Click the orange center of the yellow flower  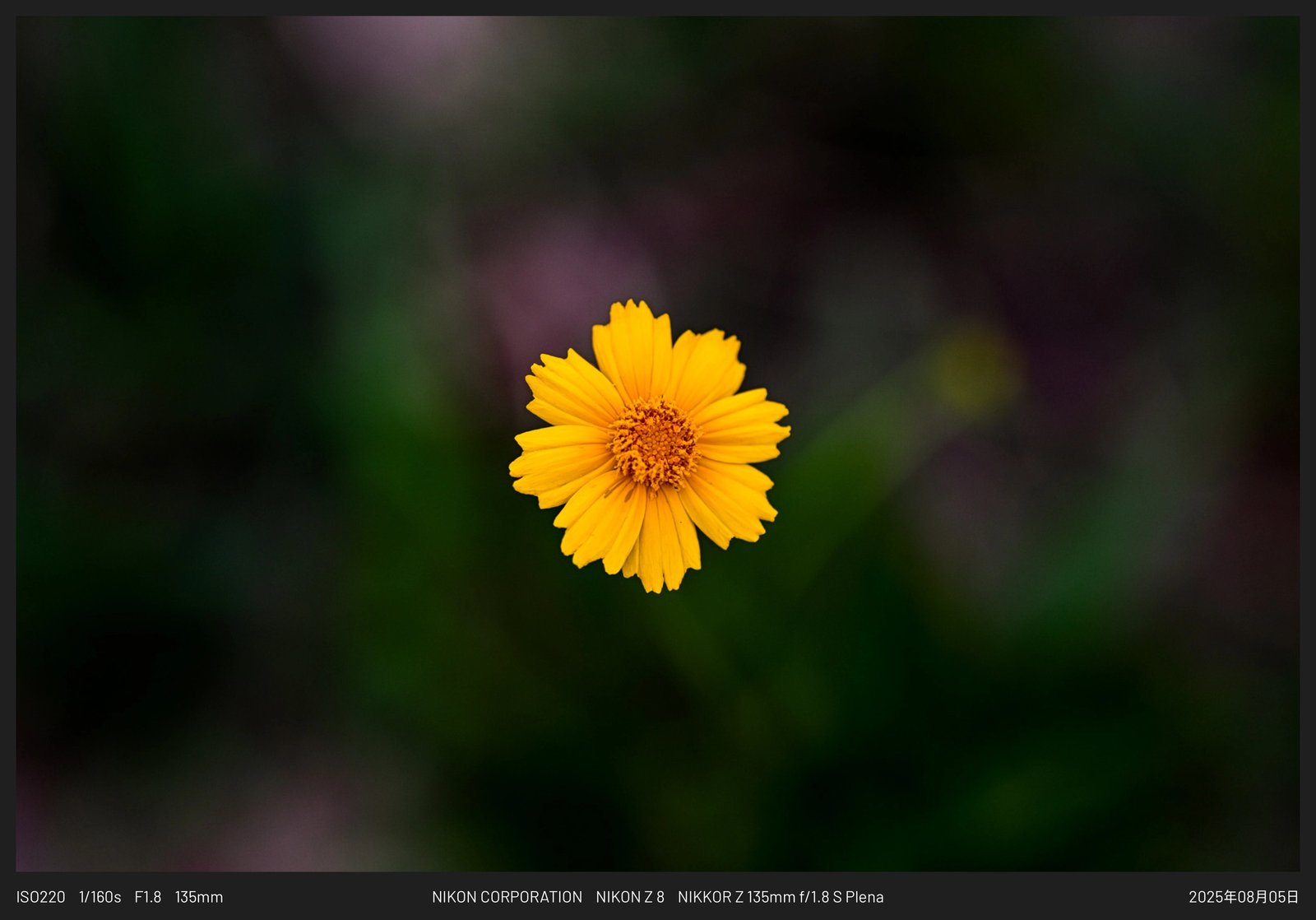coord(654,444)
